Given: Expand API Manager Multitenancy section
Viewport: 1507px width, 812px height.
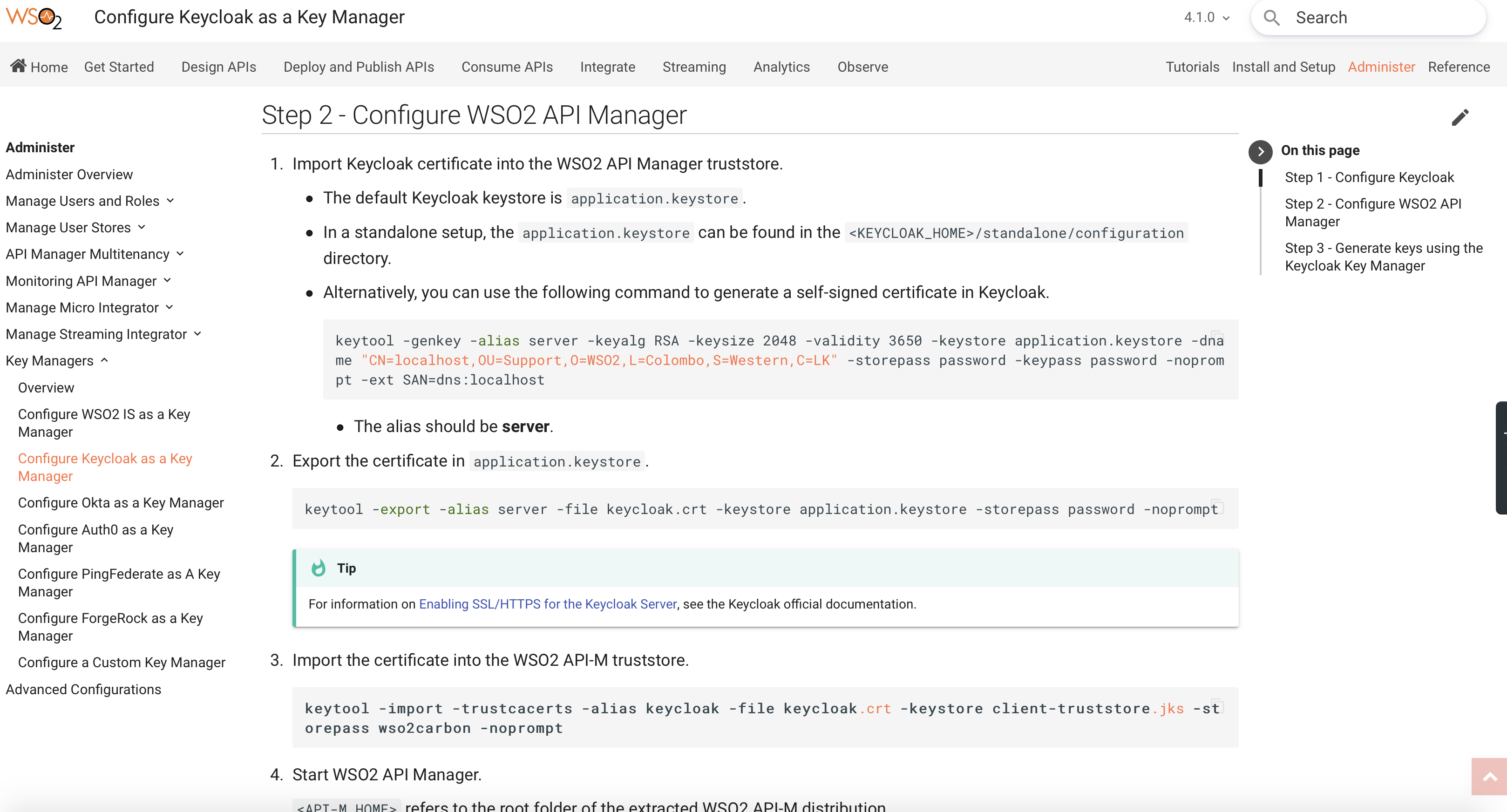Looking at the screenshot, I should pos(179,254).
